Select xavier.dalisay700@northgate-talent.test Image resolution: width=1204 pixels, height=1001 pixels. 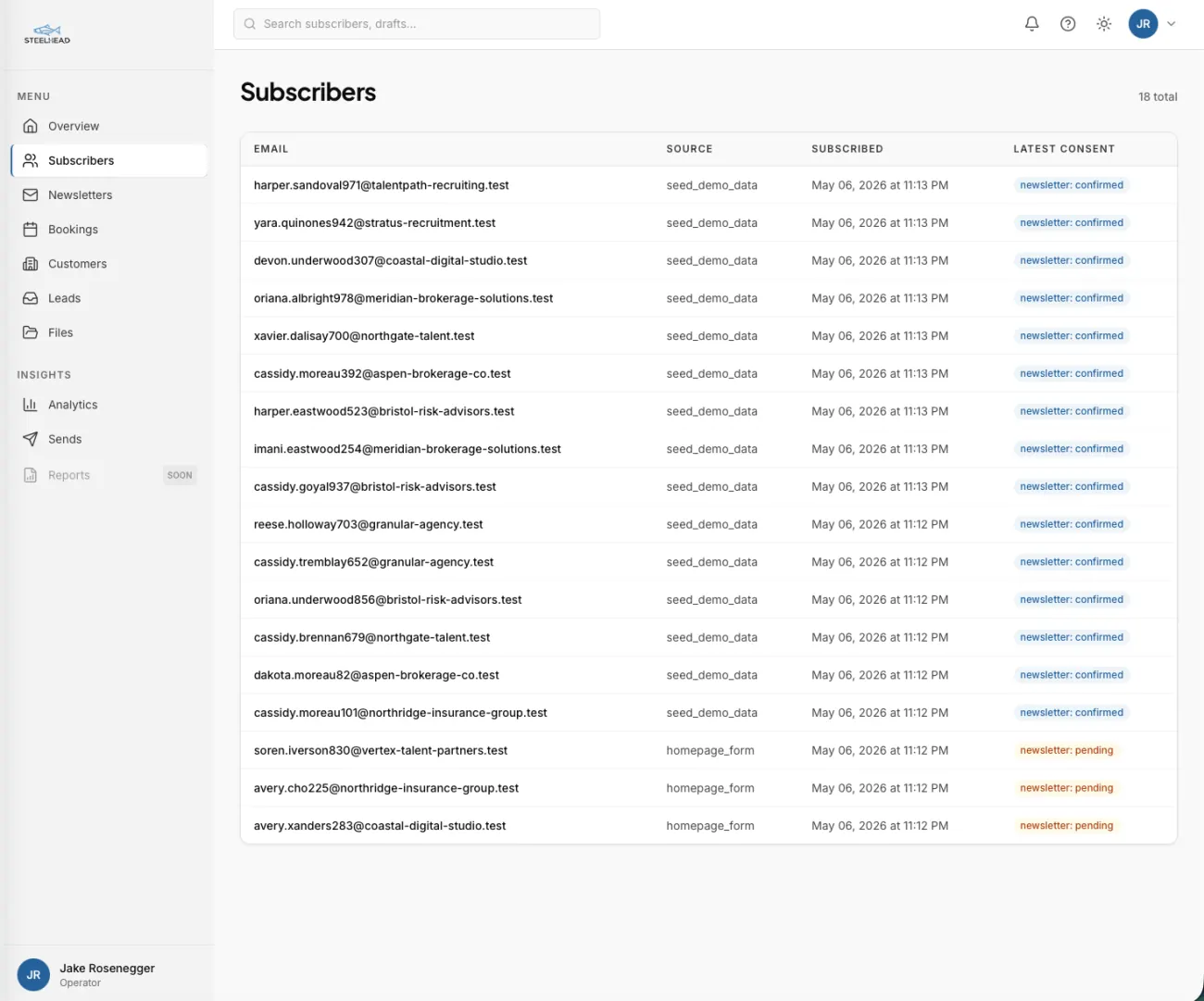click(364, 336)
